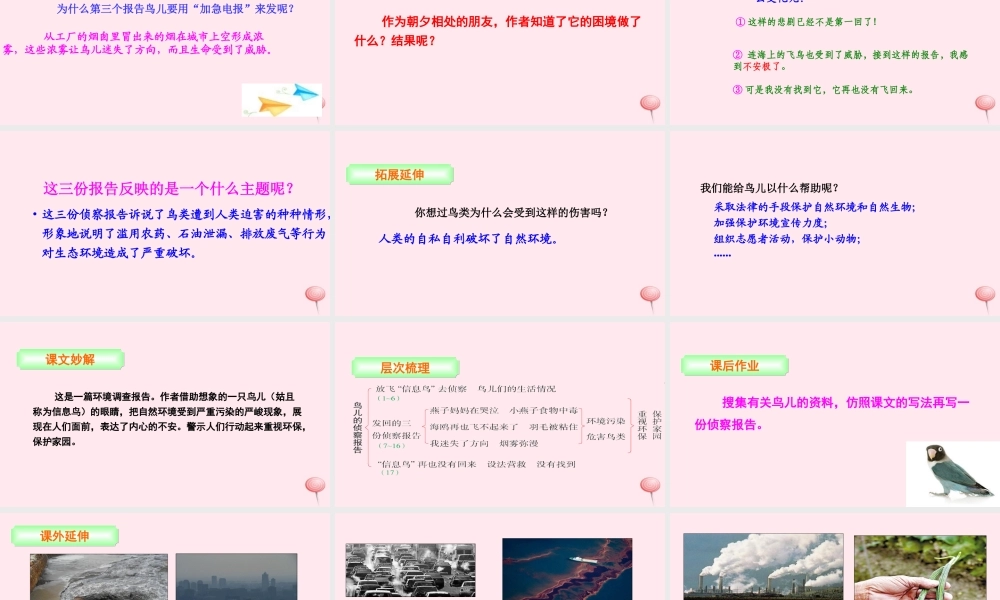Click the green 层次梳理 heading badge
The height and width of the screenshot is (600, 1000).
(405, 367)
